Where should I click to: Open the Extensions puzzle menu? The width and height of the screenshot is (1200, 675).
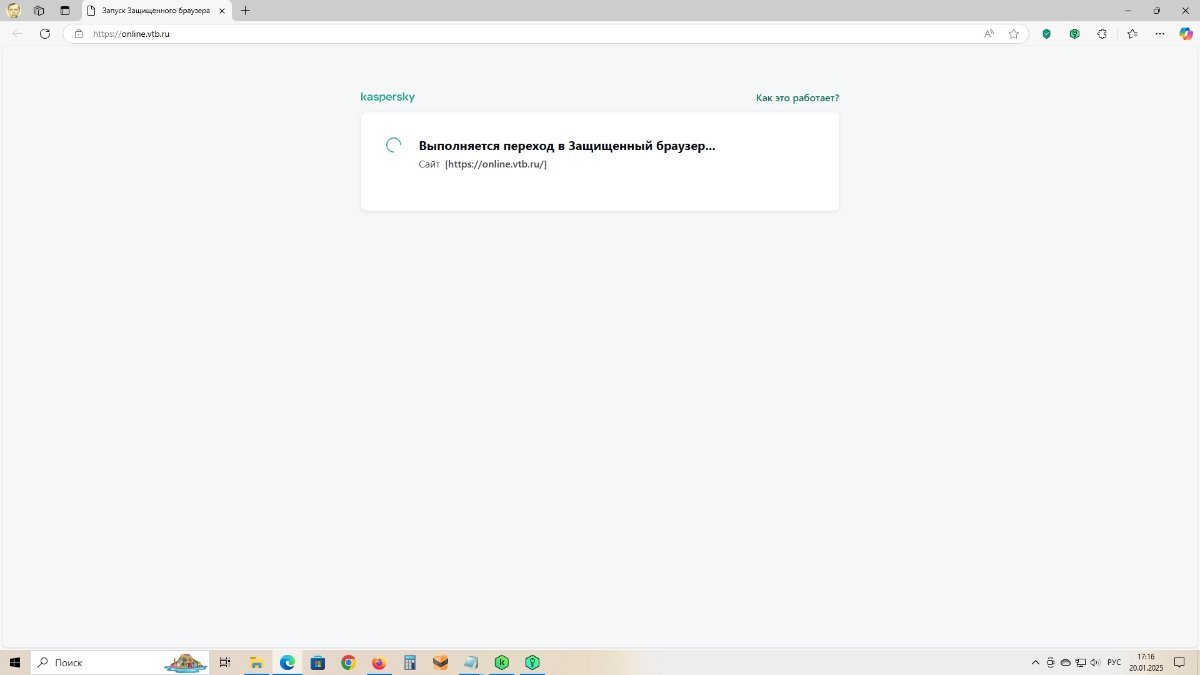(1102, 34)
